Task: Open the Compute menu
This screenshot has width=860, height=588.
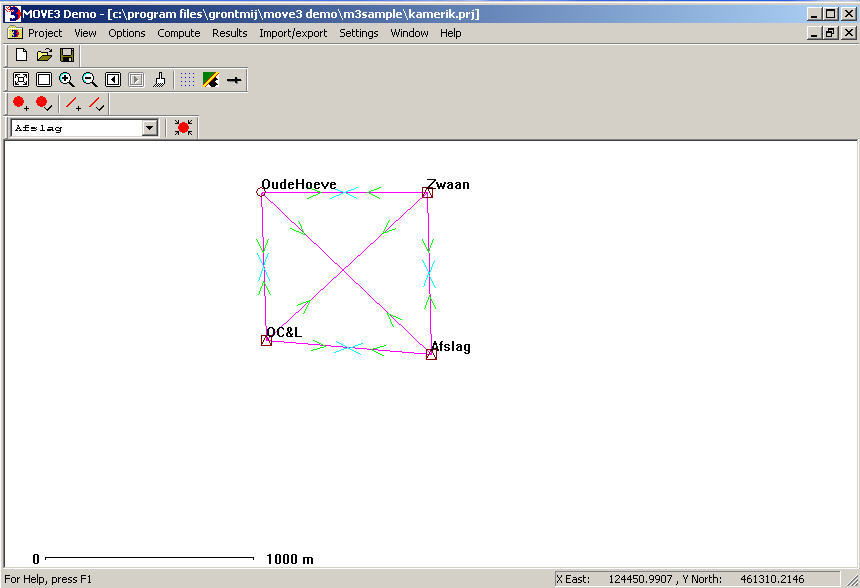Action: pyautogui.click(x=179, y=33)
